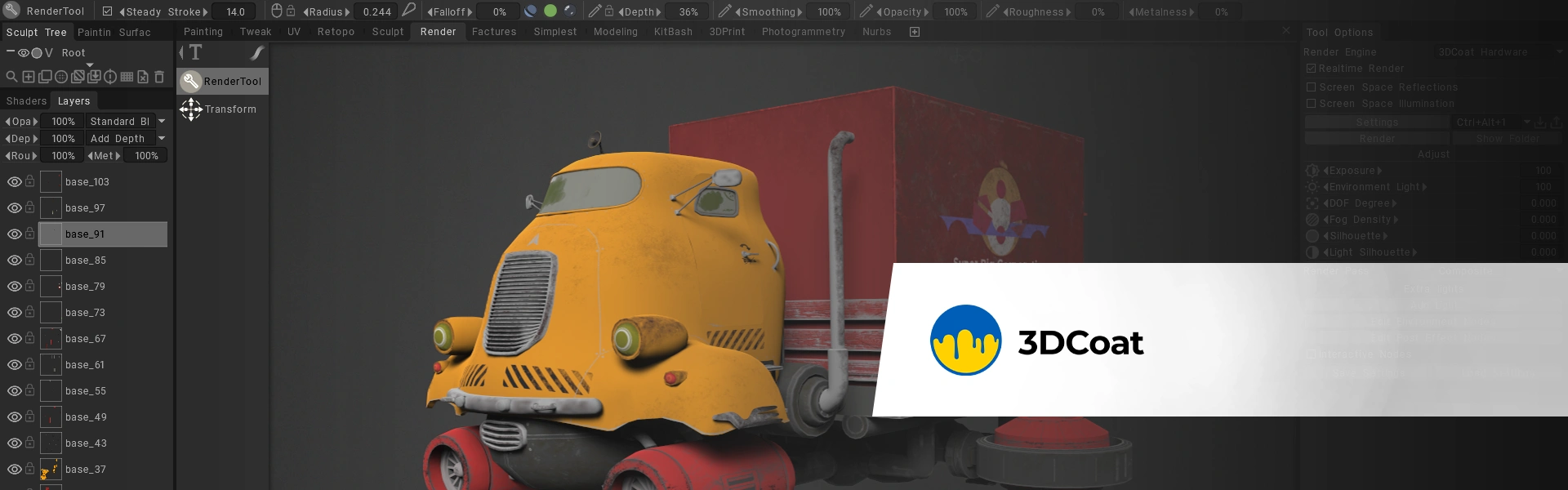Select the Transform tool
Viewport: 1568px width, 490px height.
tap(217, 109)
